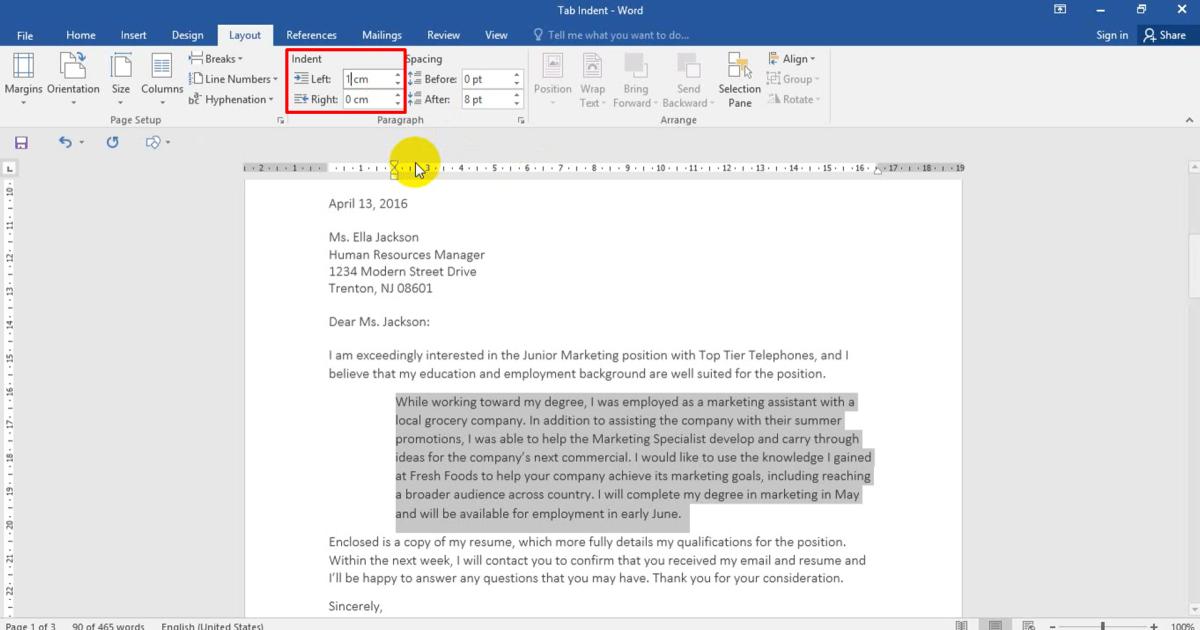Click the Share button
Viewport: 1200px width, 630px height.
point(1164,35)
